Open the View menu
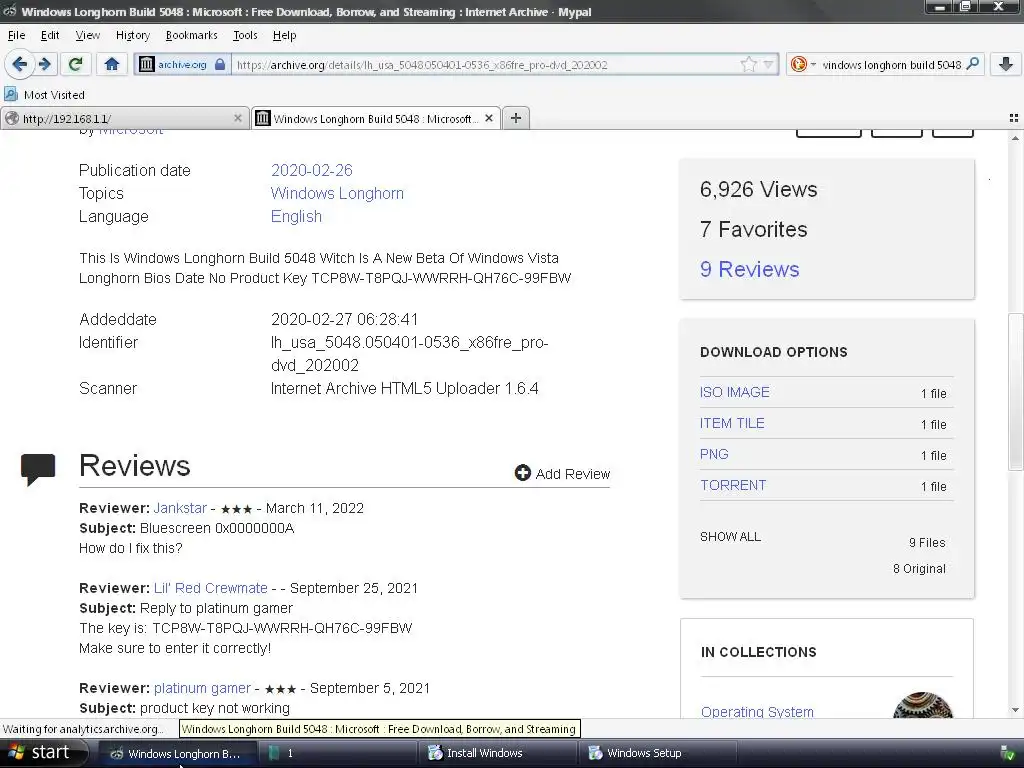 pyautogui.click(x=88, y=35)
